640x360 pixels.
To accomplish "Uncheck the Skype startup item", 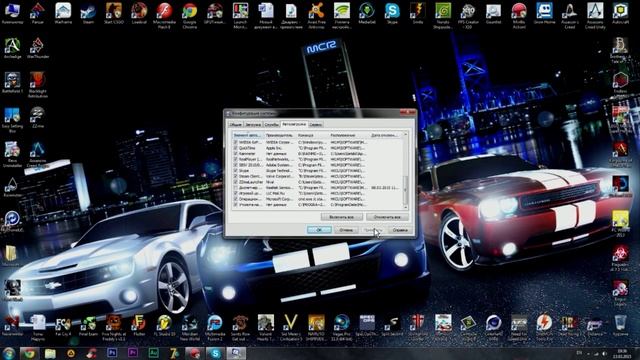I will point(236,171).
